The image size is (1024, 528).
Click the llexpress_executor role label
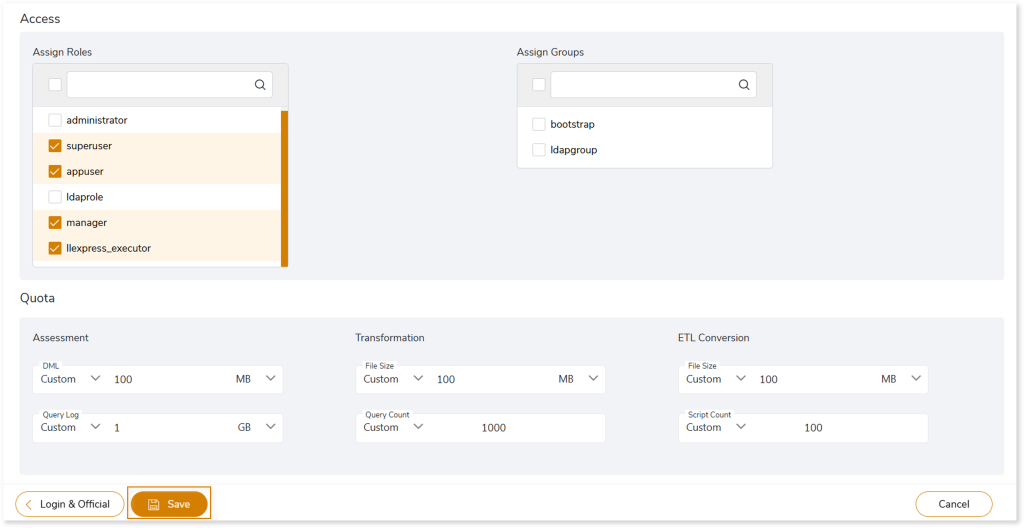pos(108,248)
